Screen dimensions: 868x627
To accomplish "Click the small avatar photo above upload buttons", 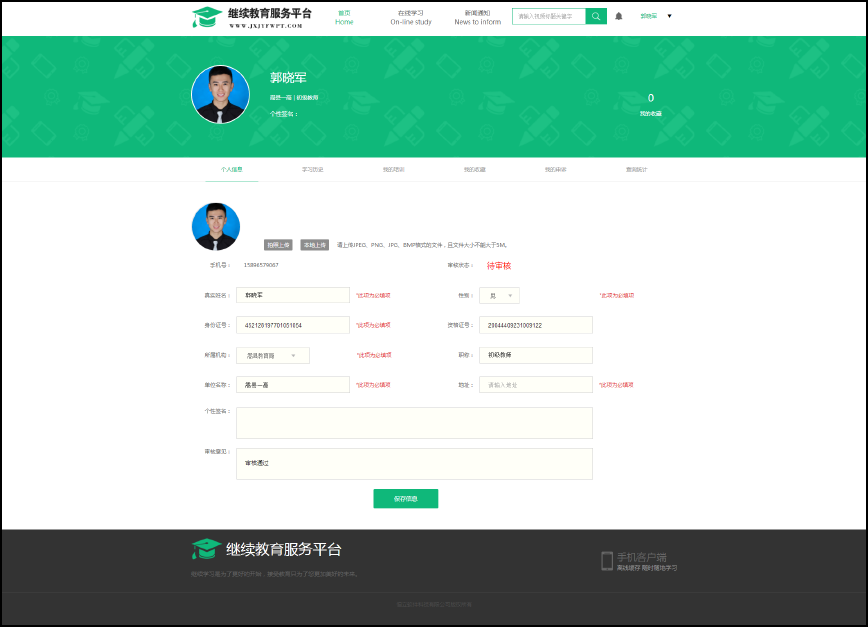I will point(216,226).
